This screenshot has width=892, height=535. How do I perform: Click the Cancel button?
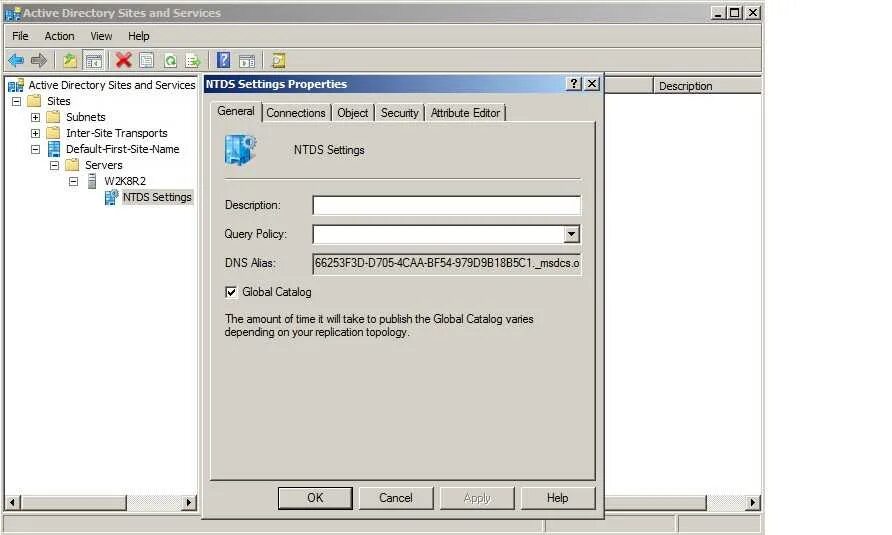pos(396,498)
